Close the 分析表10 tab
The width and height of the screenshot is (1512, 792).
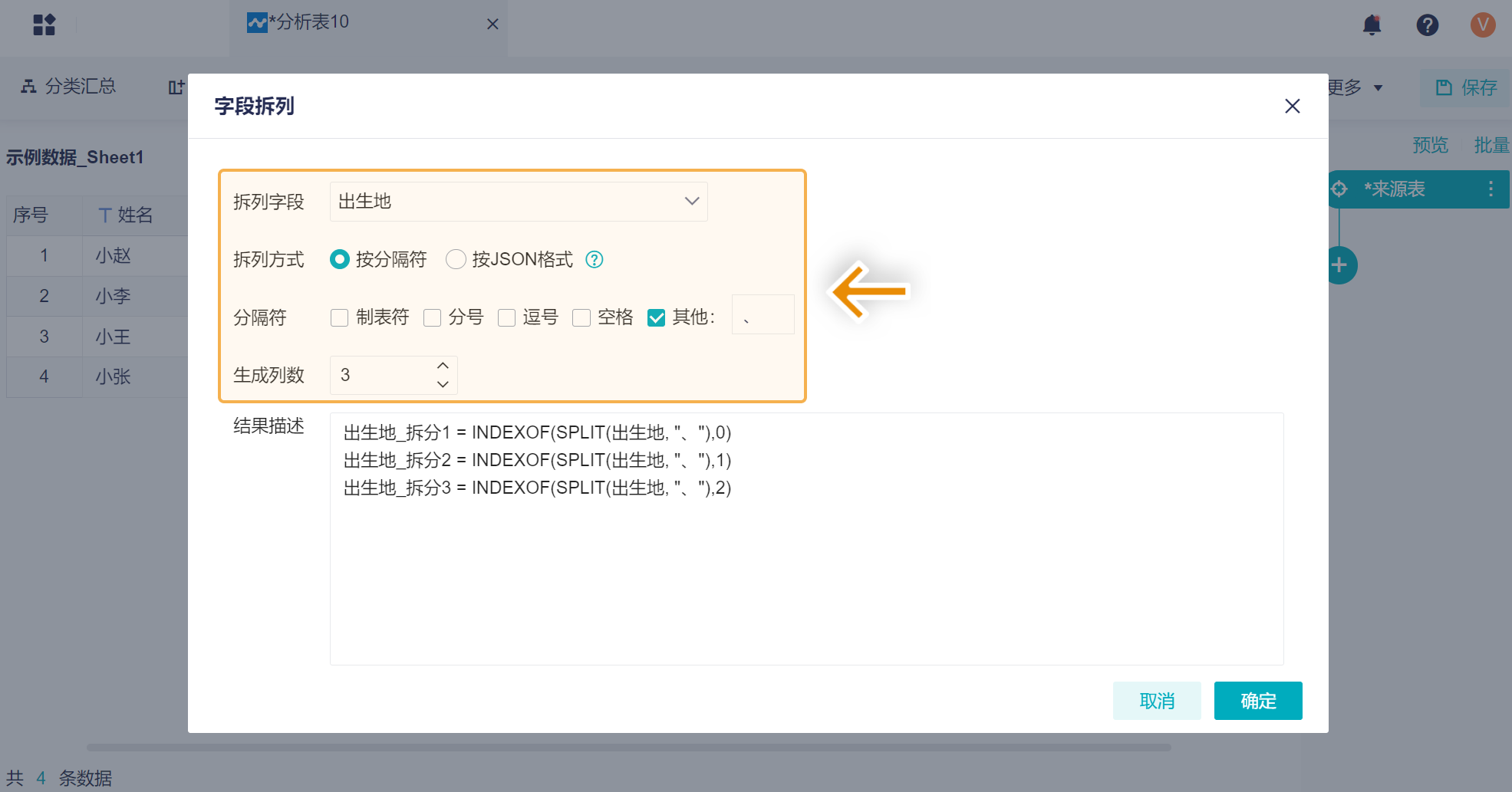(492, 25)
